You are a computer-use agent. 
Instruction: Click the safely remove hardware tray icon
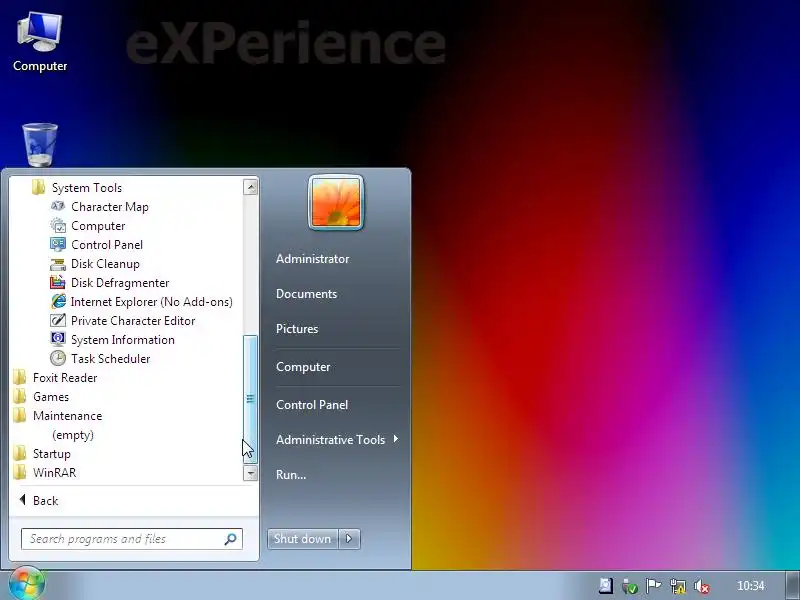click(x=630, y=586)
